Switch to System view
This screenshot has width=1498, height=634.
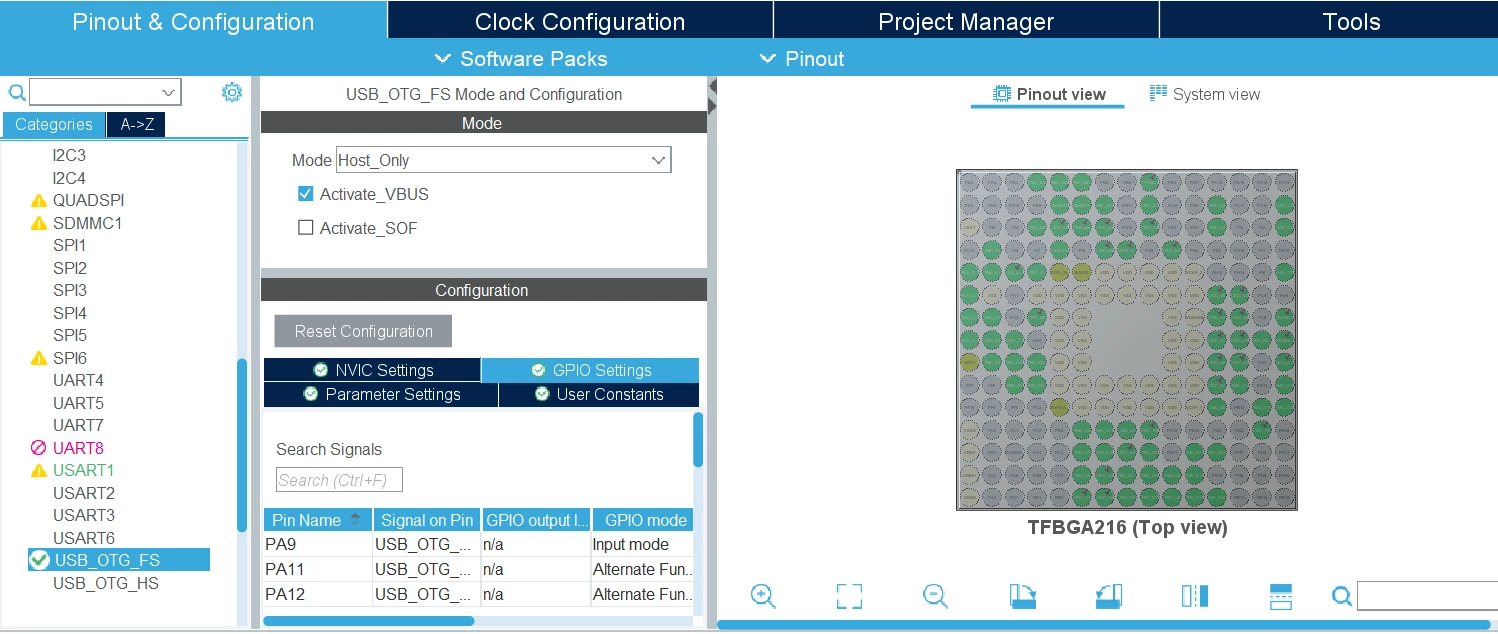click(1204, 94)
